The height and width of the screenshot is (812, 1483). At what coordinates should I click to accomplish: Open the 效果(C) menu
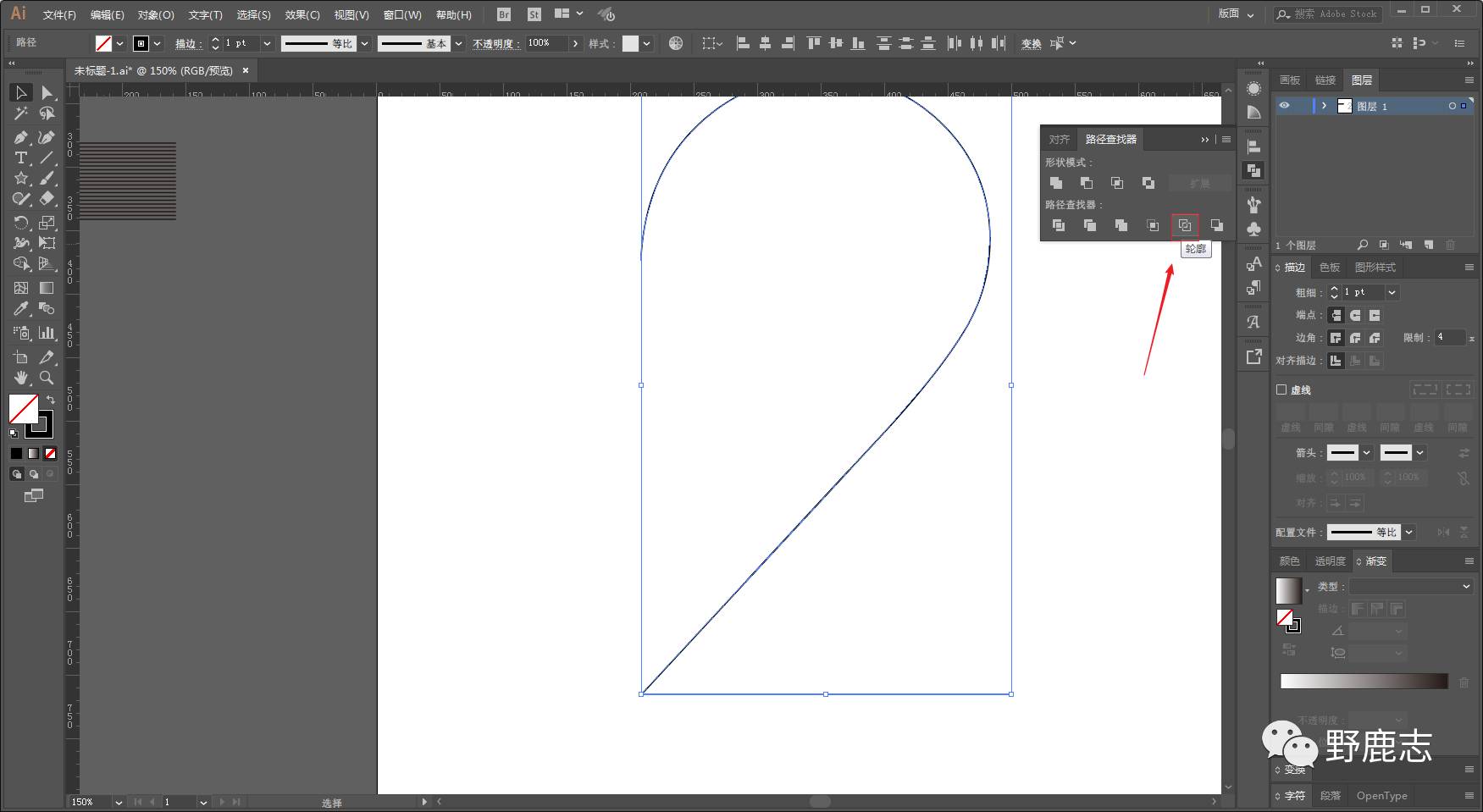point(302,14)
